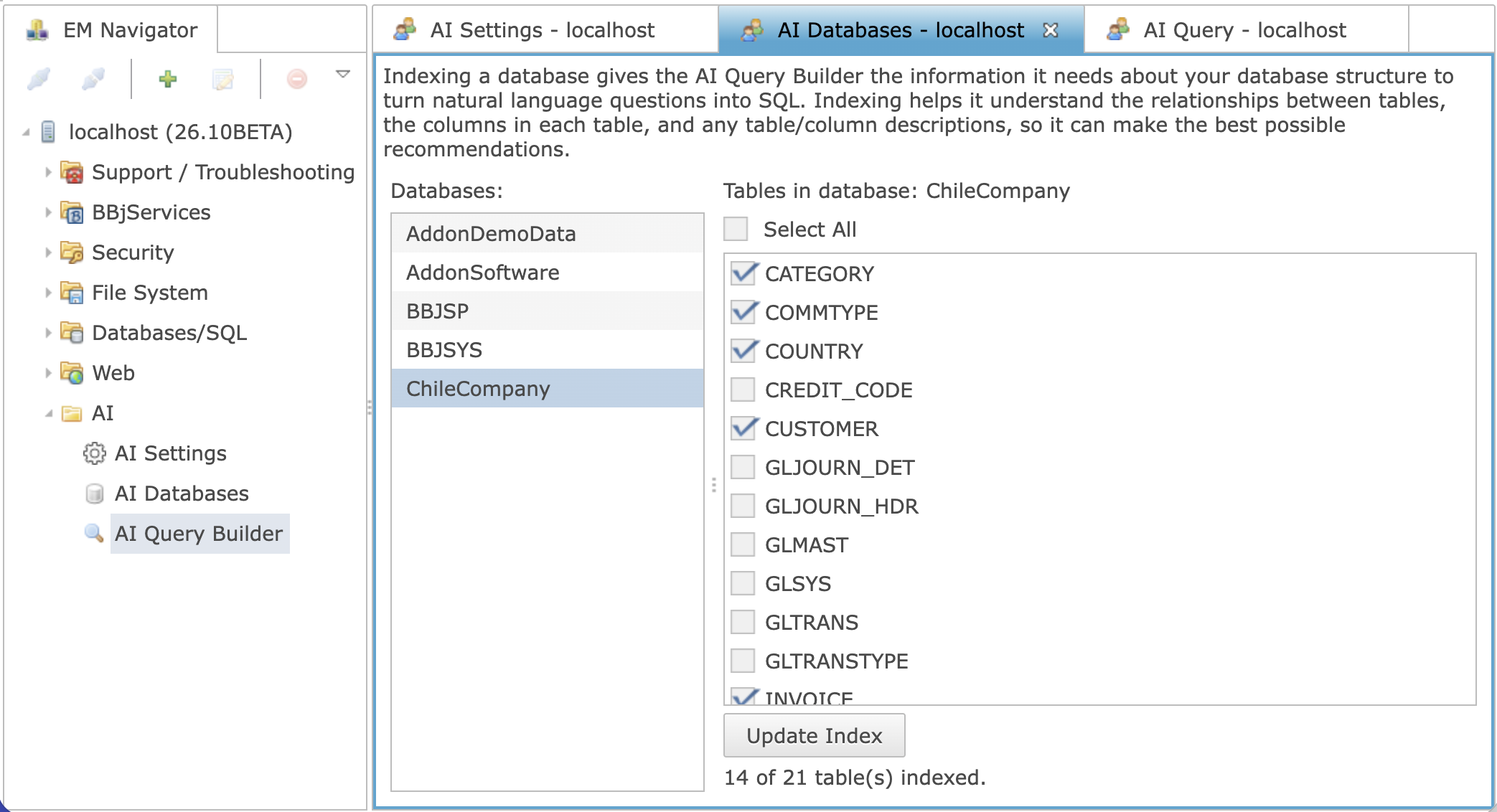Click the Databases/SQL folder icon
The height and width of the screenshot is (812, 1497).
pyautogui.click(x=72, y=333)
